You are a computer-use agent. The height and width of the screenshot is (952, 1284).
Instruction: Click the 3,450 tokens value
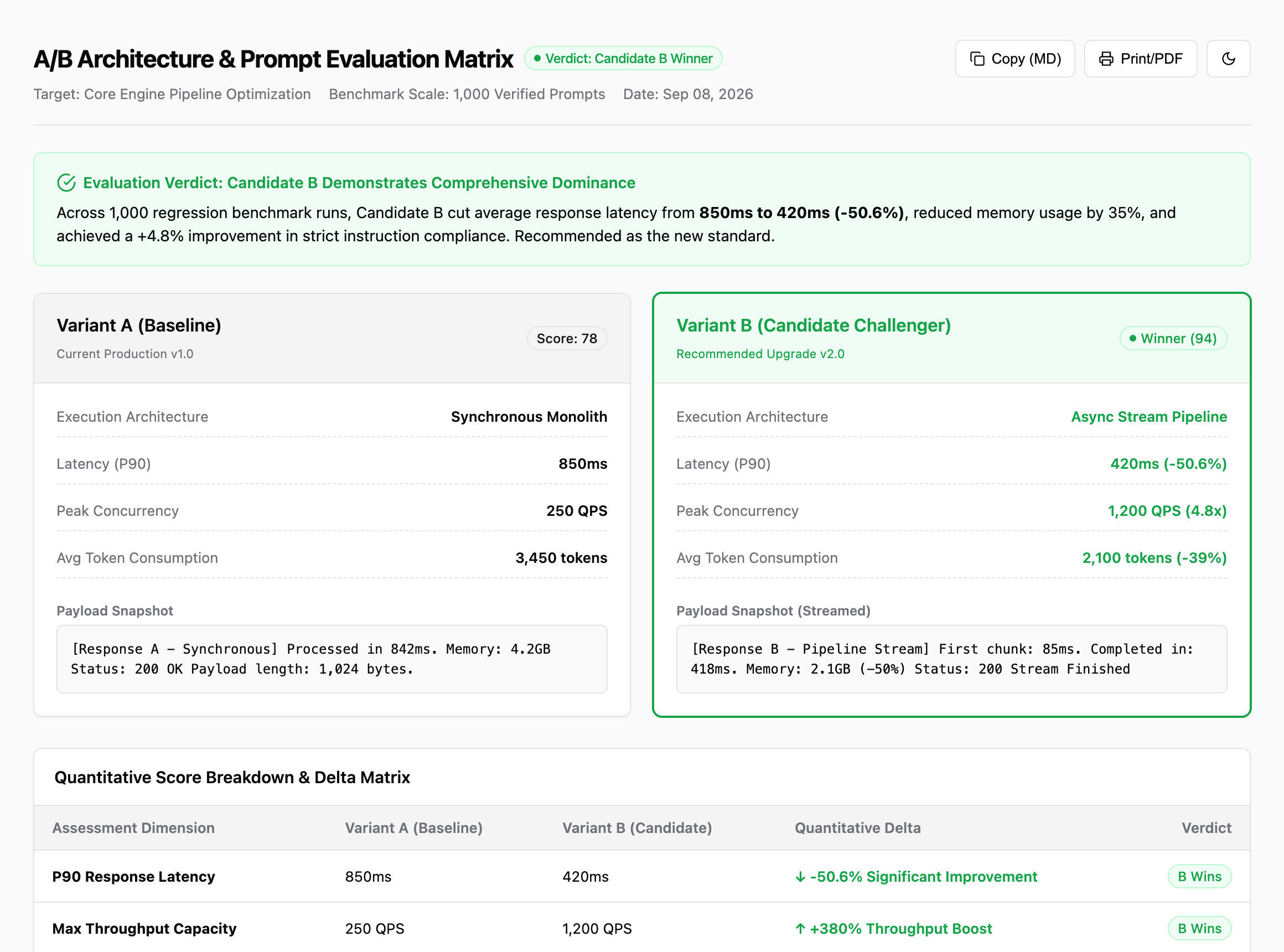(561, 558)
